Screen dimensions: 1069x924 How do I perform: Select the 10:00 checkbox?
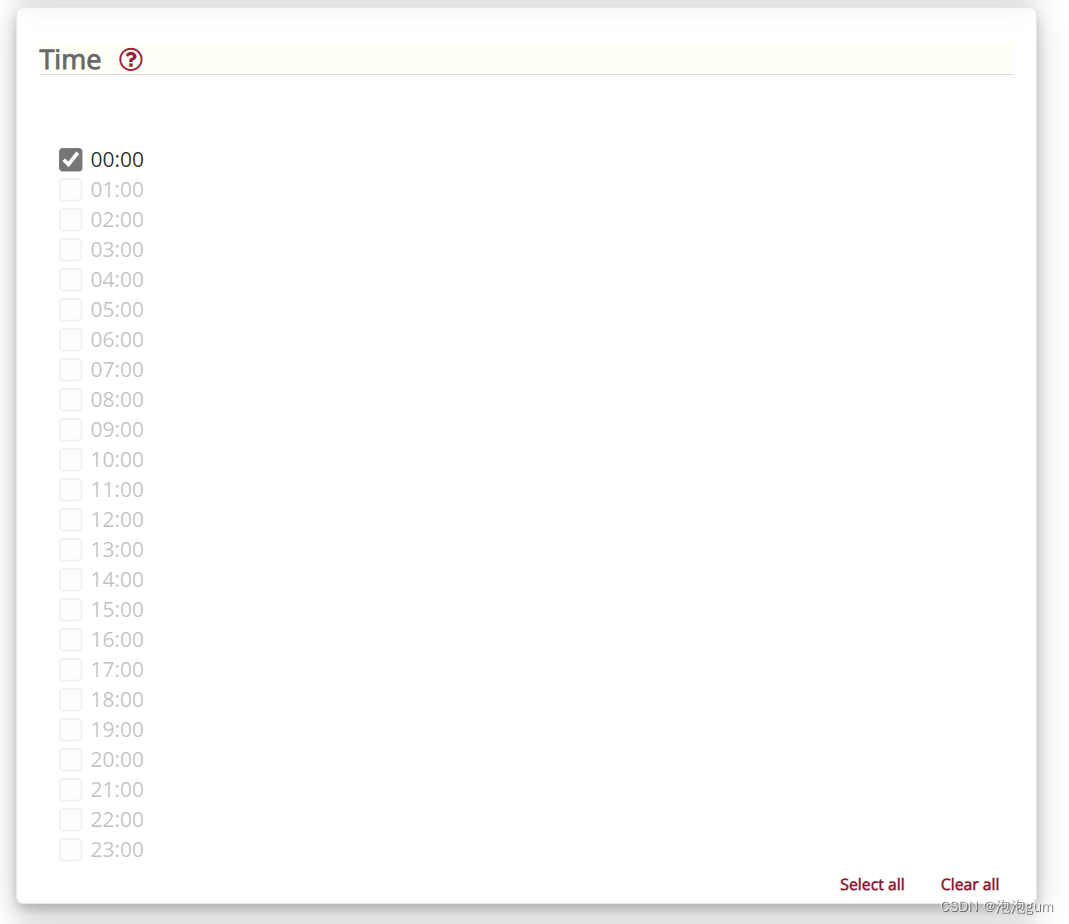(71, 460)
